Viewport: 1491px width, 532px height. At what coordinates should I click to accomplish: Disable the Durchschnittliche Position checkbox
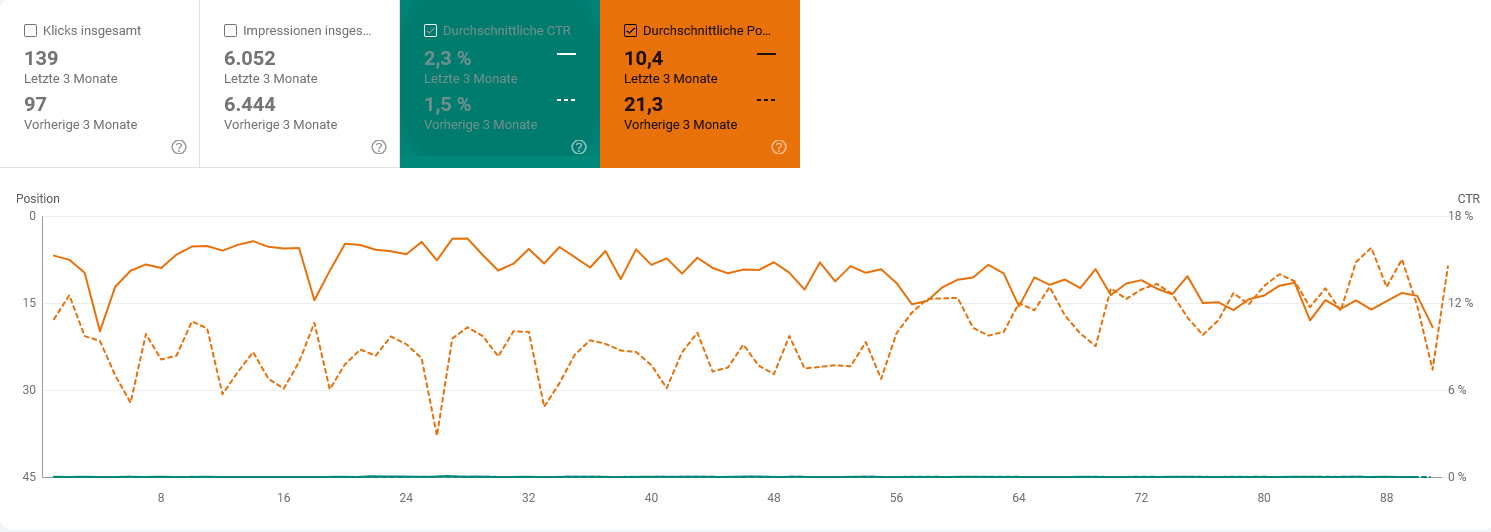[631, 31]
